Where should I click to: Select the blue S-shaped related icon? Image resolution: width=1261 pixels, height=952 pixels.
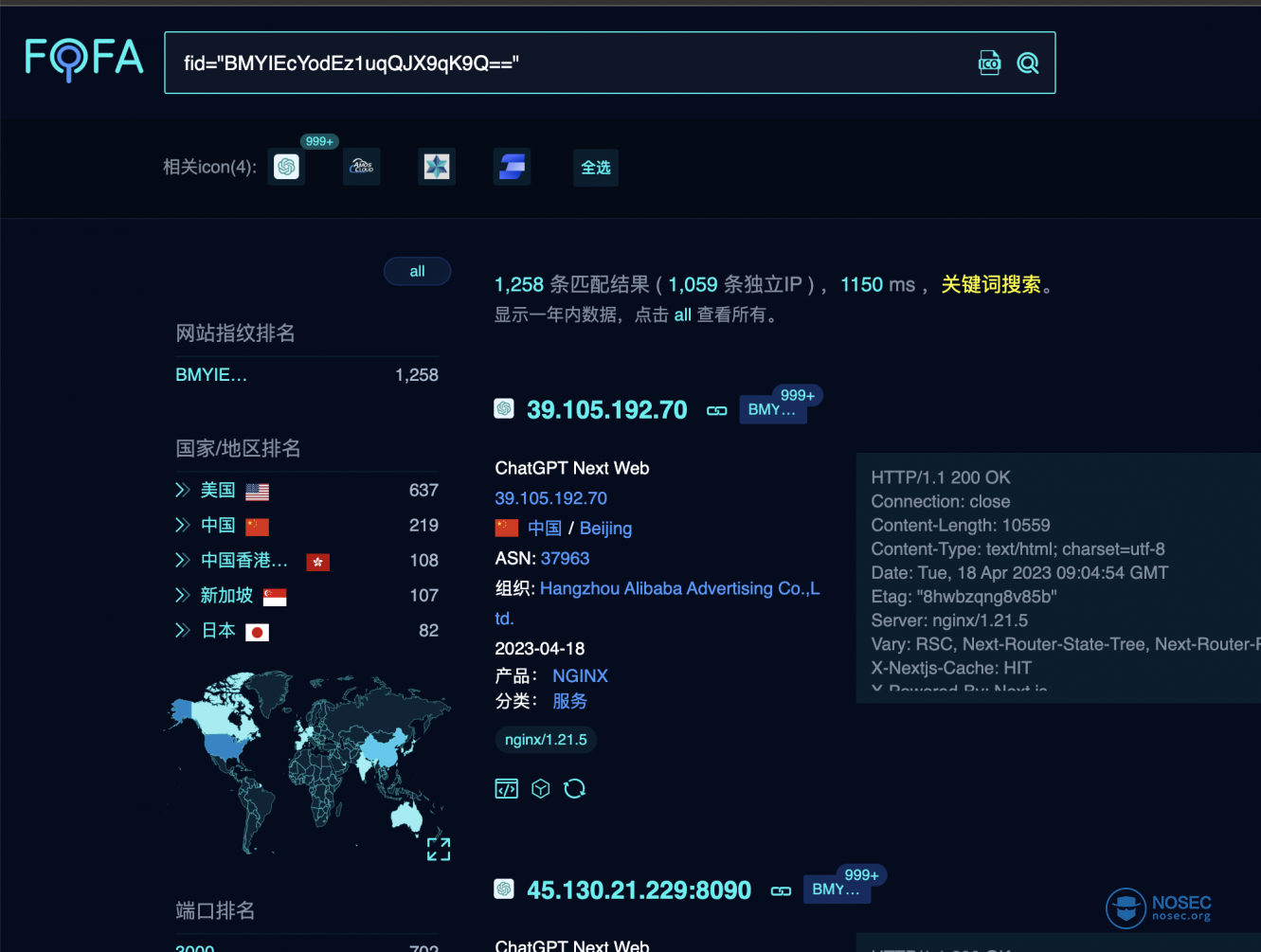(x=512, y=167)
